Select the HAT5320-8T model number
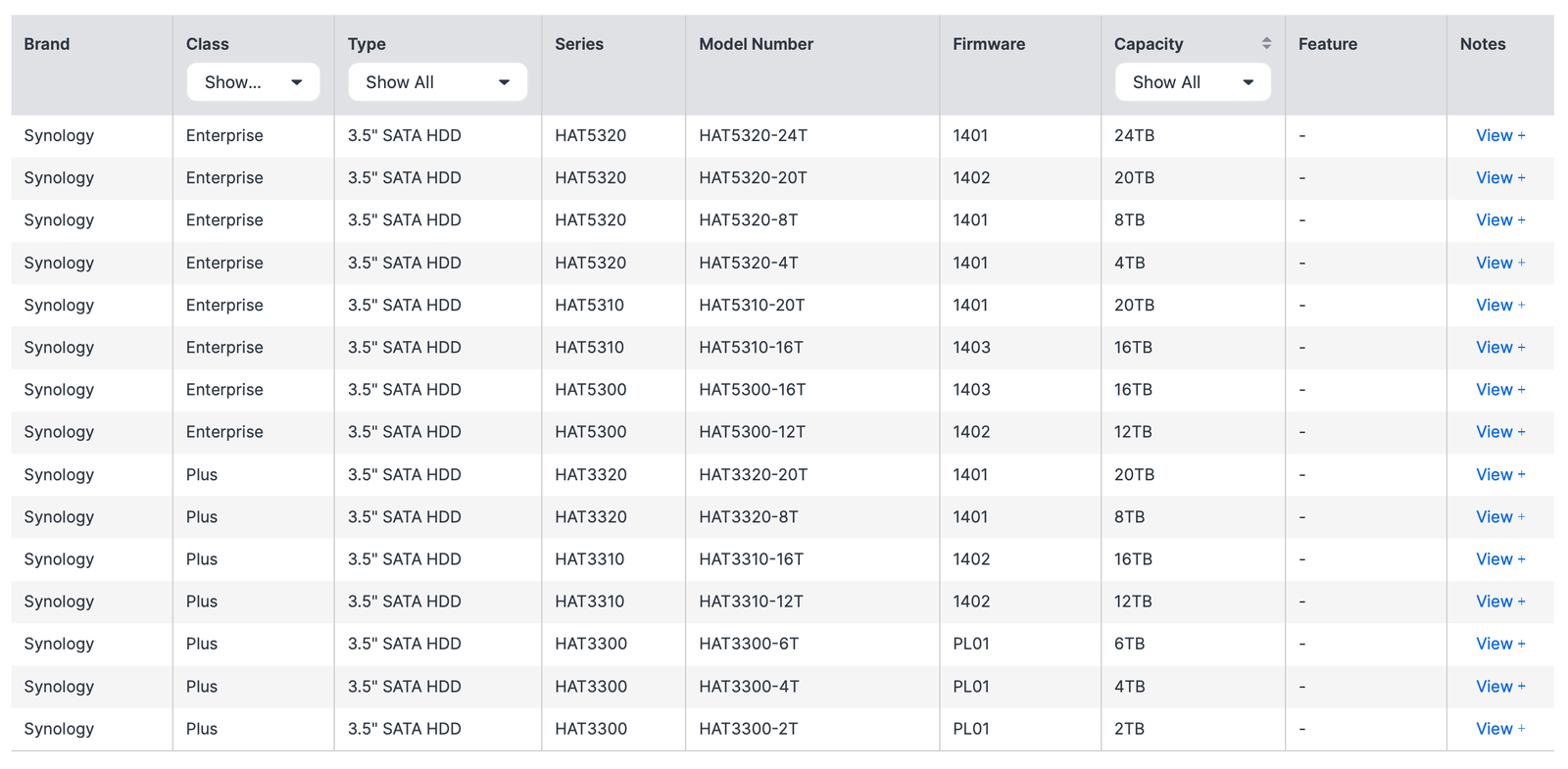Screen dimensions: 1568x769 coord(748,220)
